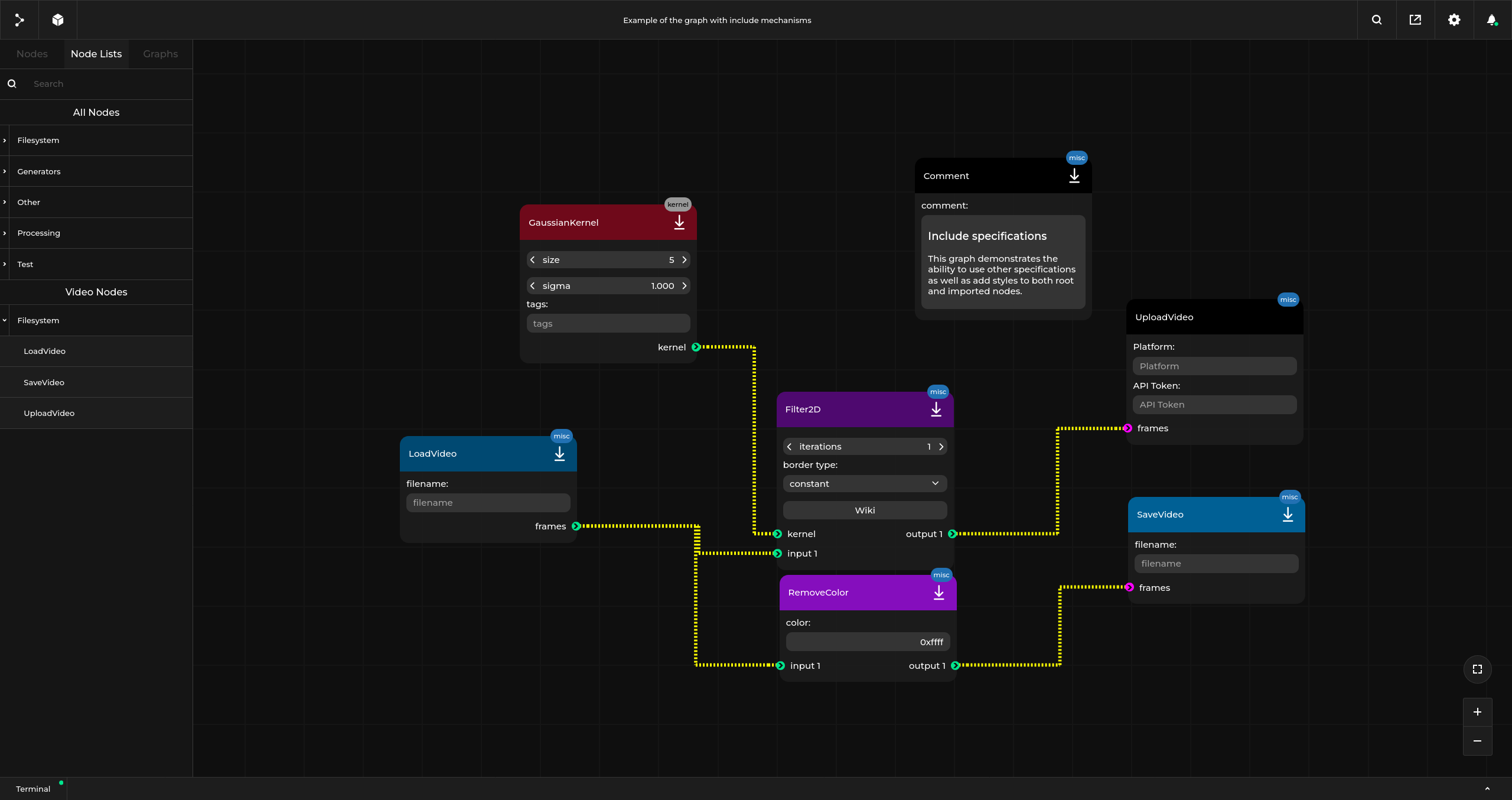The image size is (1512, 800).
Task: Click the UploadVideo node title bar
Action: (x=1214, y=317)
